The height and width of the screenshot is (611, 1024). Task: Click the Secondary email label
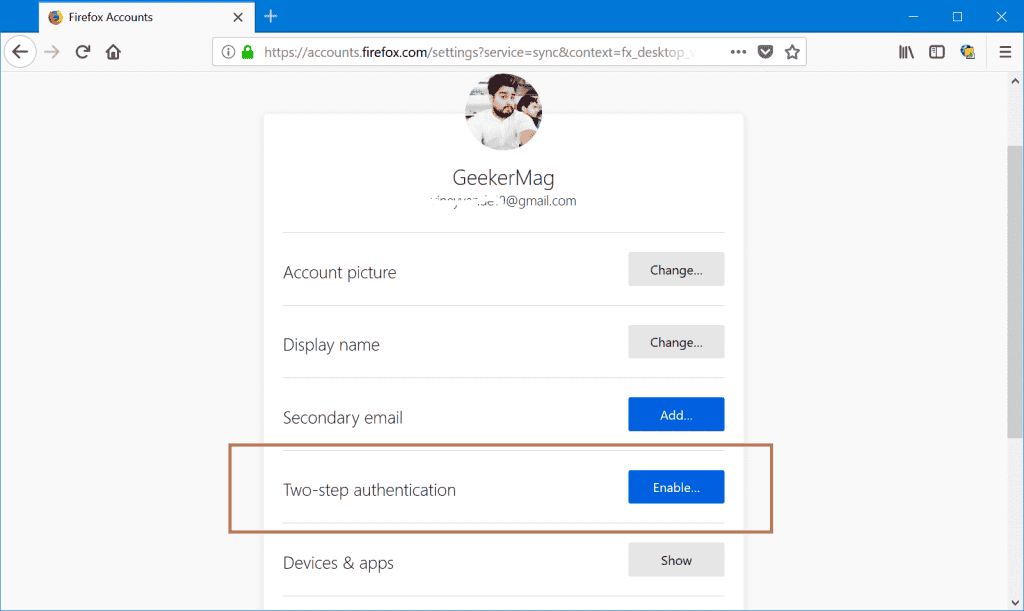343,418
